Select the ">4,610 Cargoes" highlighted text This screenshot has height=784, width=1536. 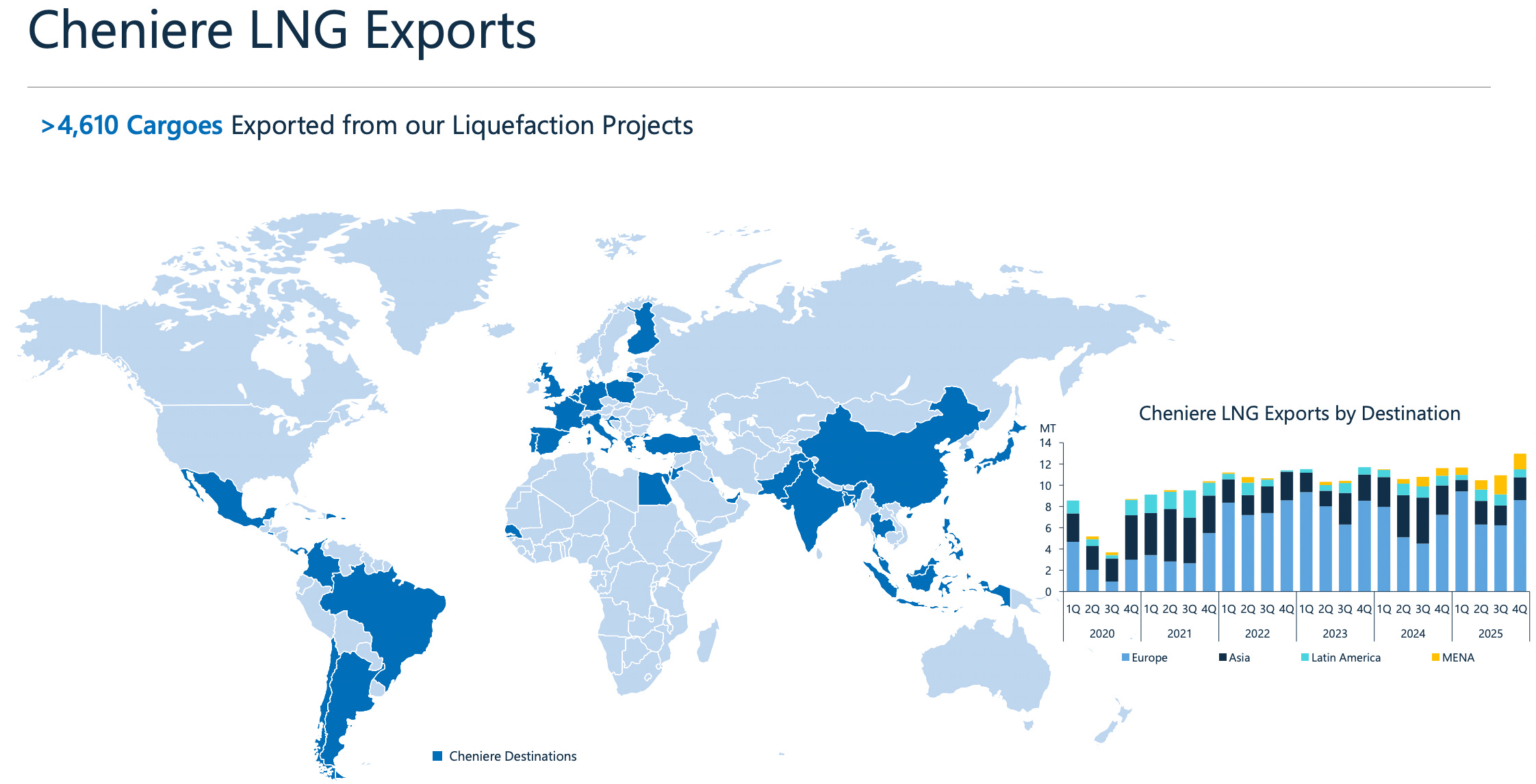click(131, 126)
